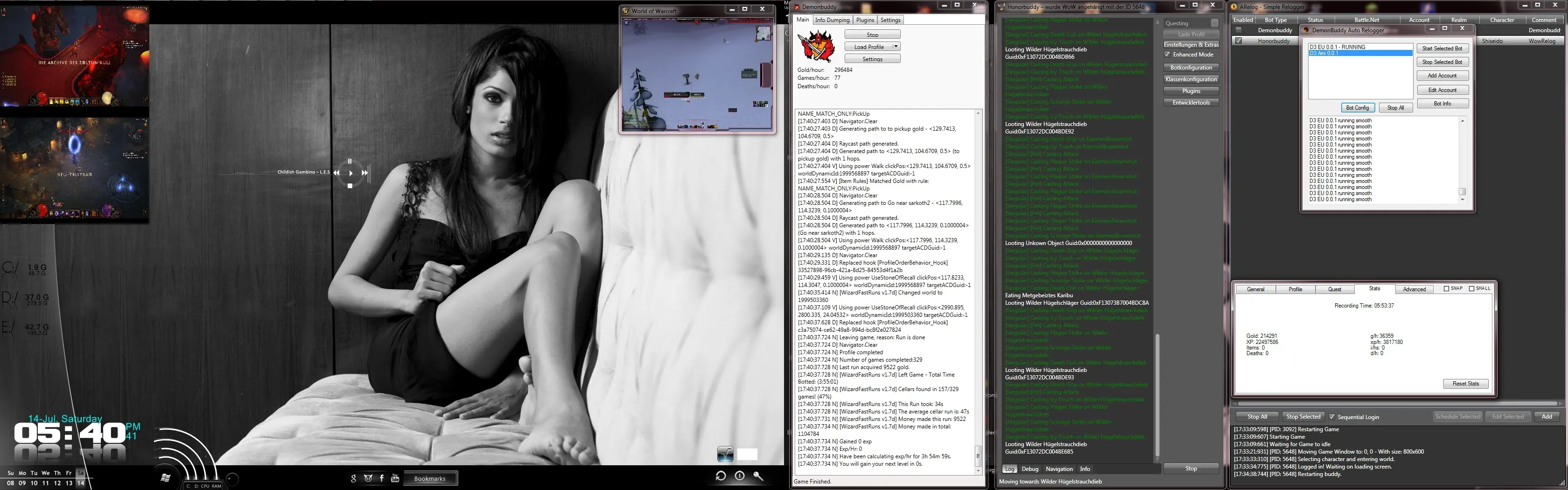The width and height of the screenshot is (1568, 490).
Task: Click Add Account in Auto Relogger
Action: 1442,76
